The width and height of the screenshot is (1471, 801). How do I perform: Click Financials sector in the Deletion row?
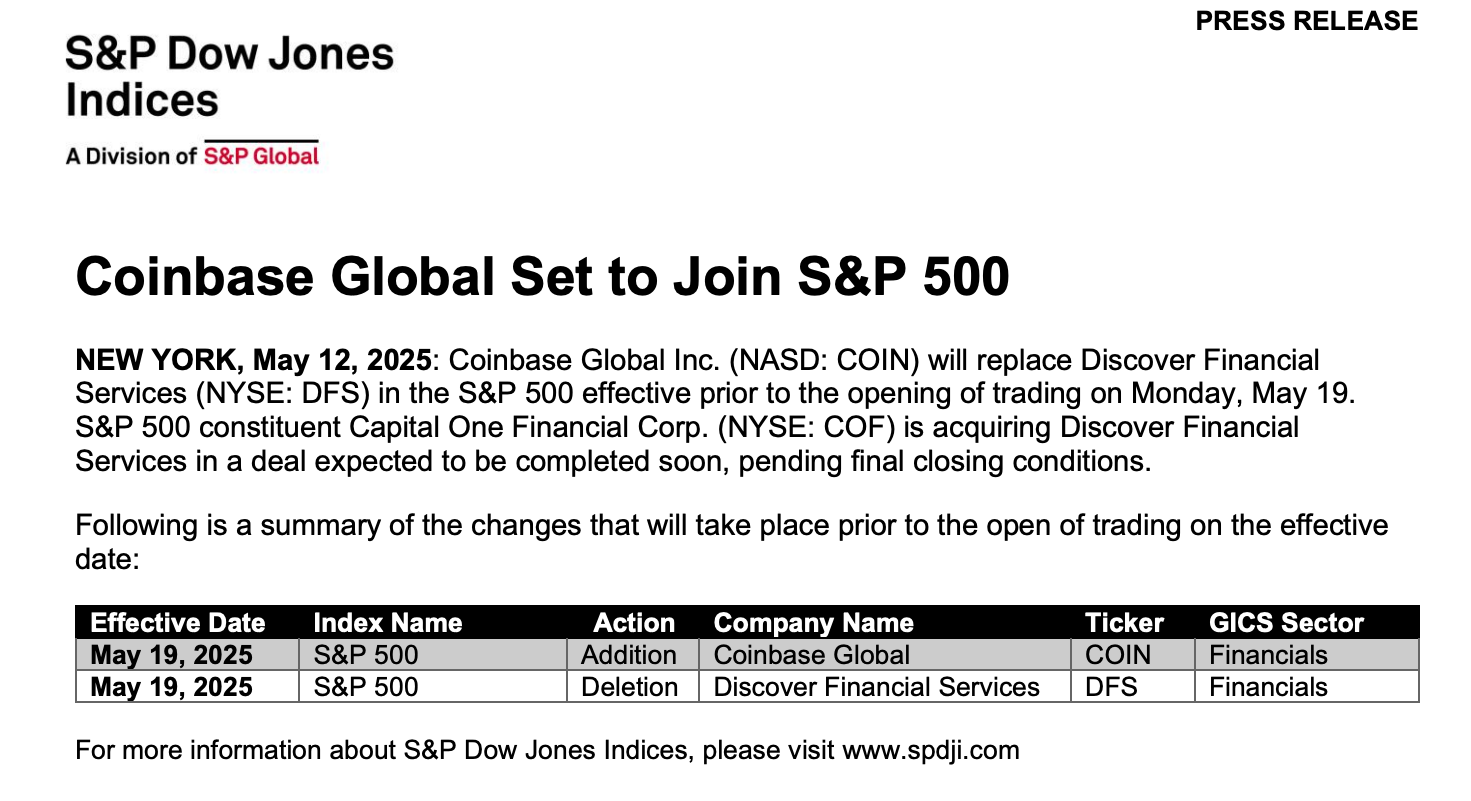pyautogui.click(x=1268, y=687)
